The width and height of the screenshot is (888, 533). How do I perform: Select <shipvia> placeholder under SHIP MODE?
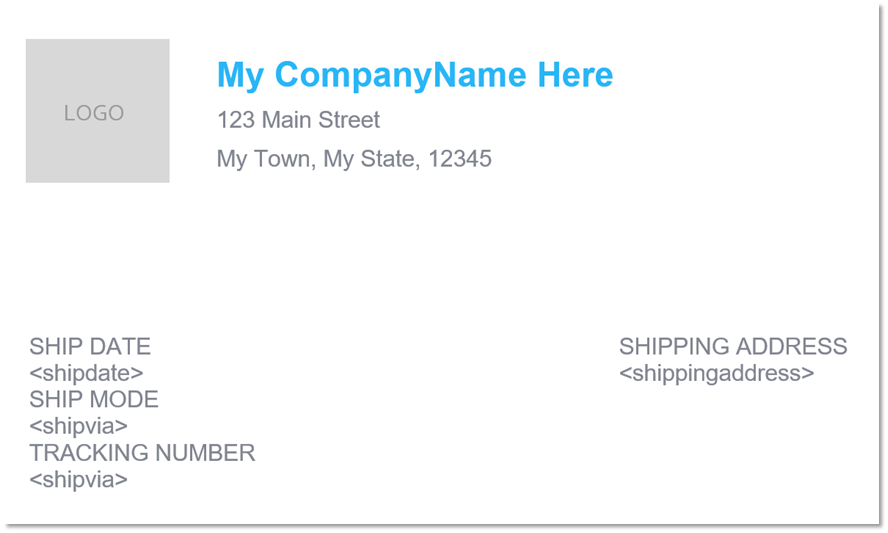coord(79,426)
